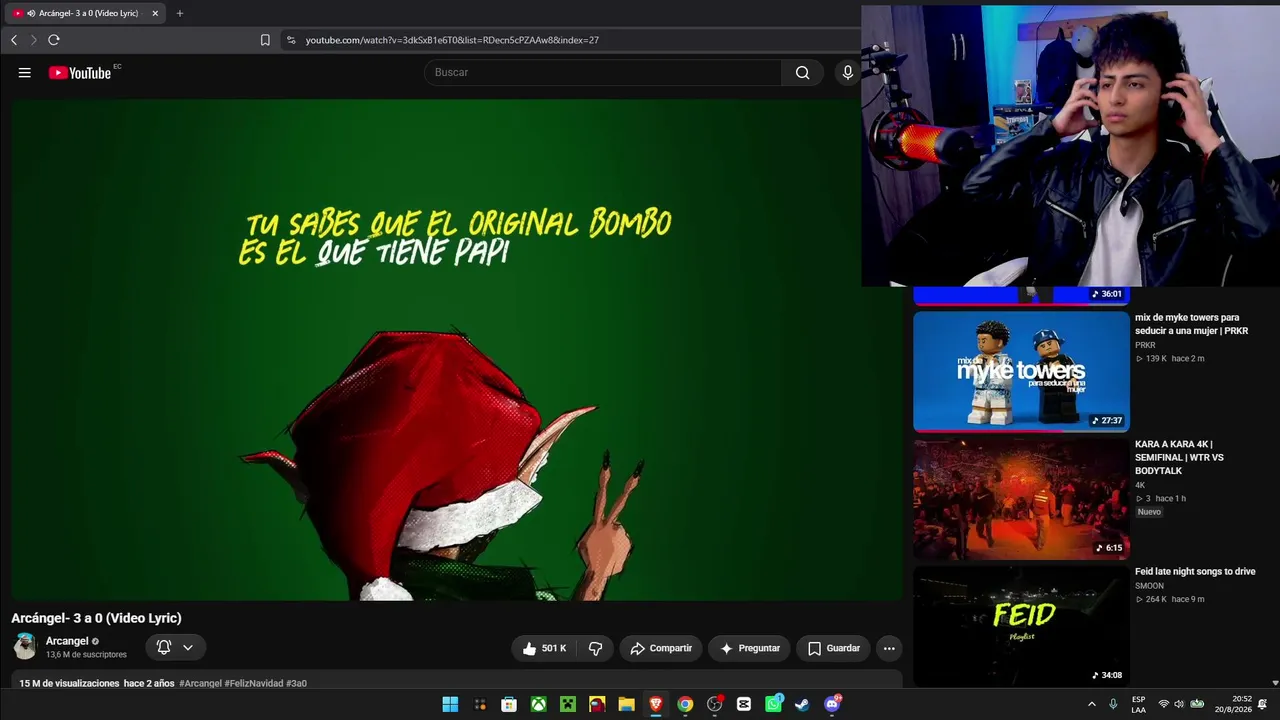Open WhatsApp from the taskbar

tap(773, 704)
